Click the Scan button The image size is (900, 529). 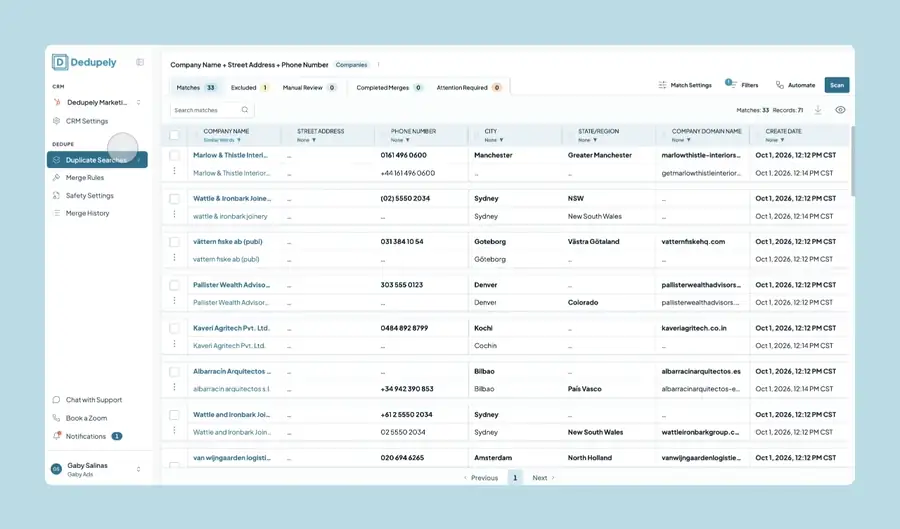pyautogui.click(x=837, y=85)
